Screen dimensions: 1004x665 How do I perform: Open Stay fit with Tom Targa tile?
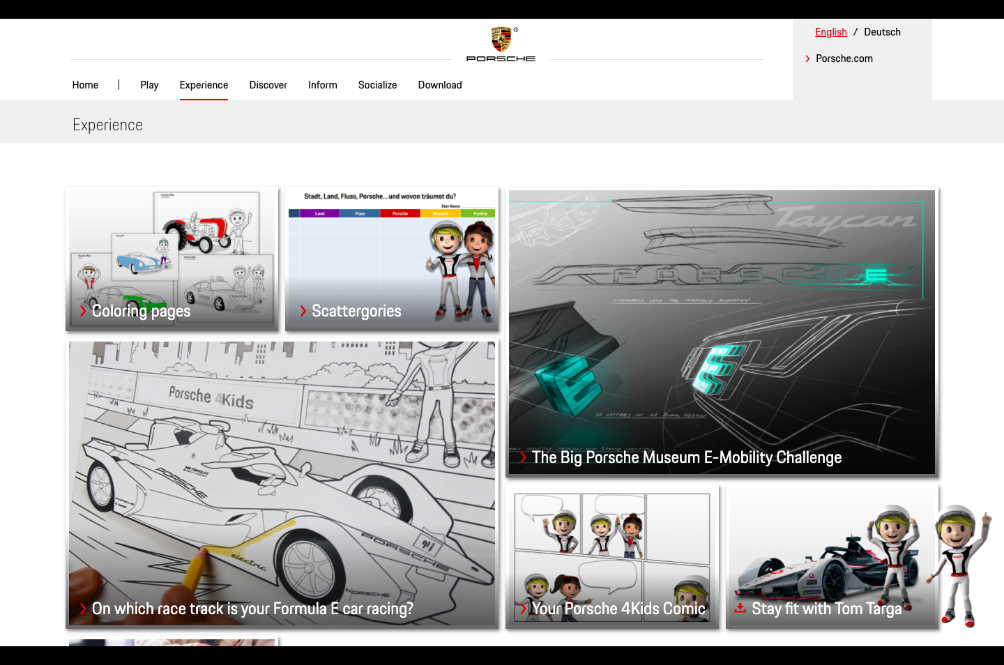(x=832, y=557)
